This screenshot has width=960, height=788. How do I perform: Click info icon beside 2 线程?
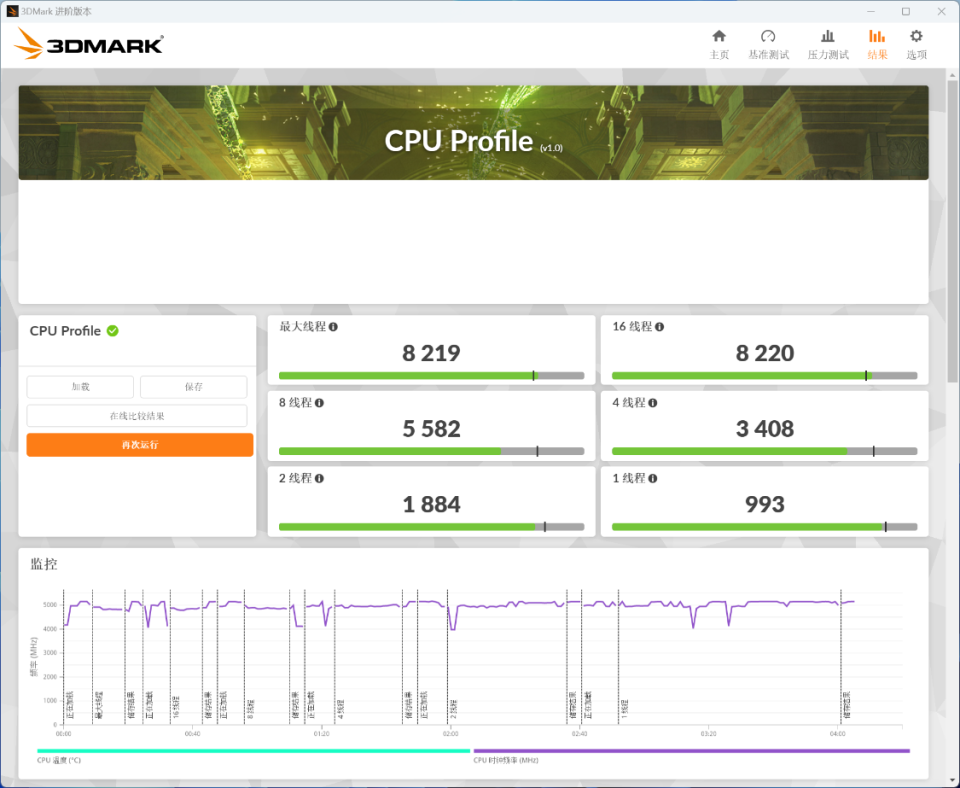coord(320,479)
